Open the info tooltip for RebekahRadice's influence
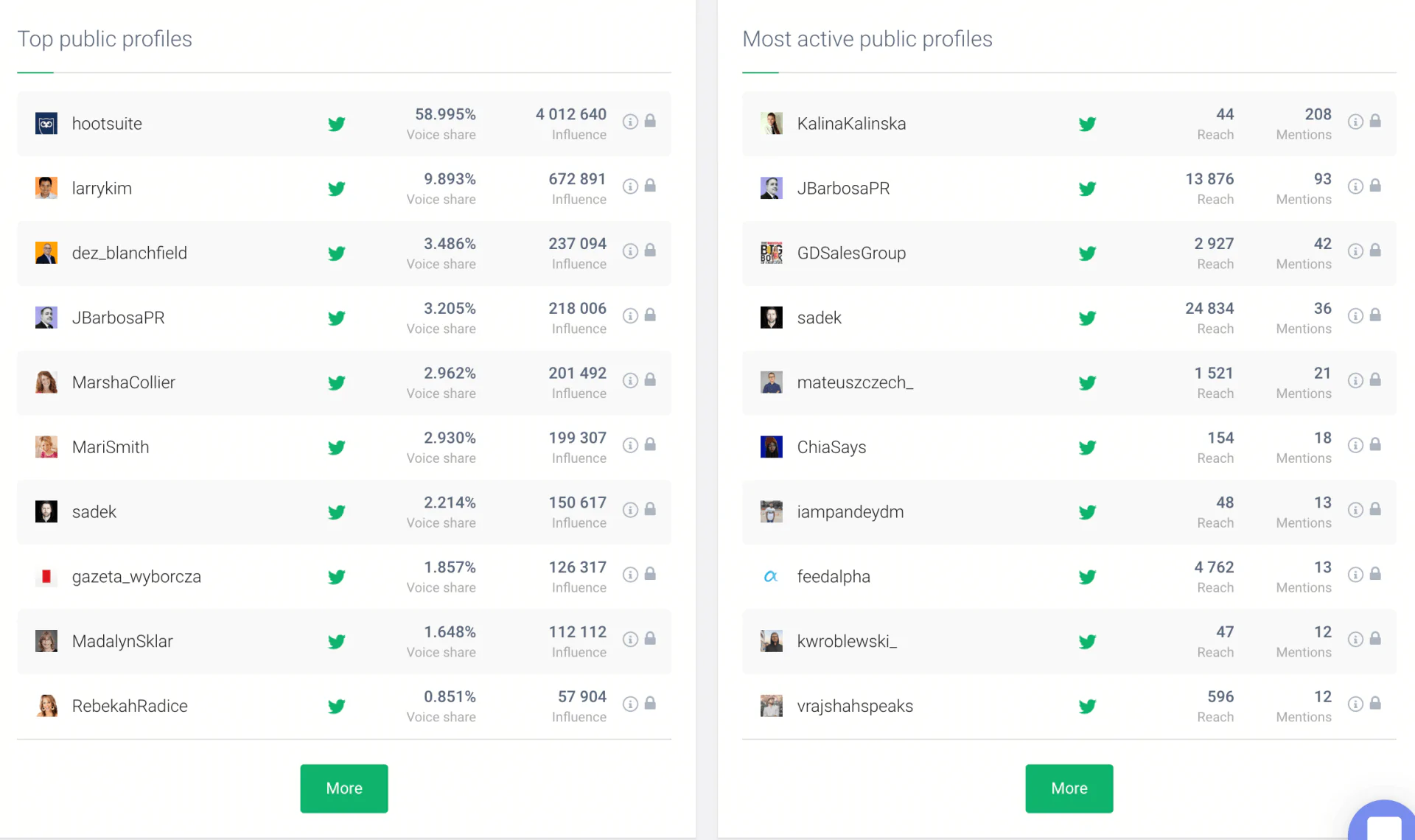1415x840 pixels. click(x=630, y=703)
